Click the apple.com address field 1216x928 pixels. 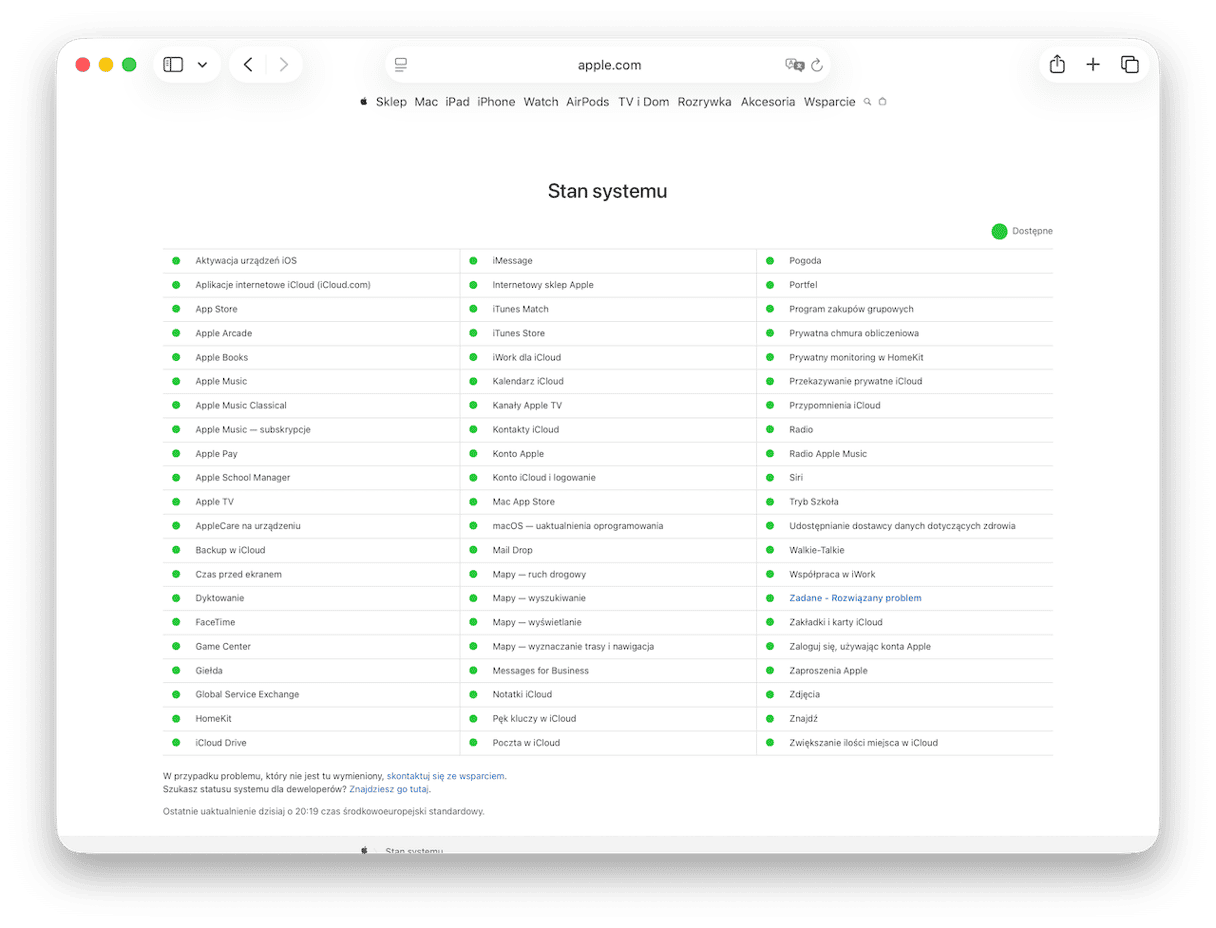point(609,65)
